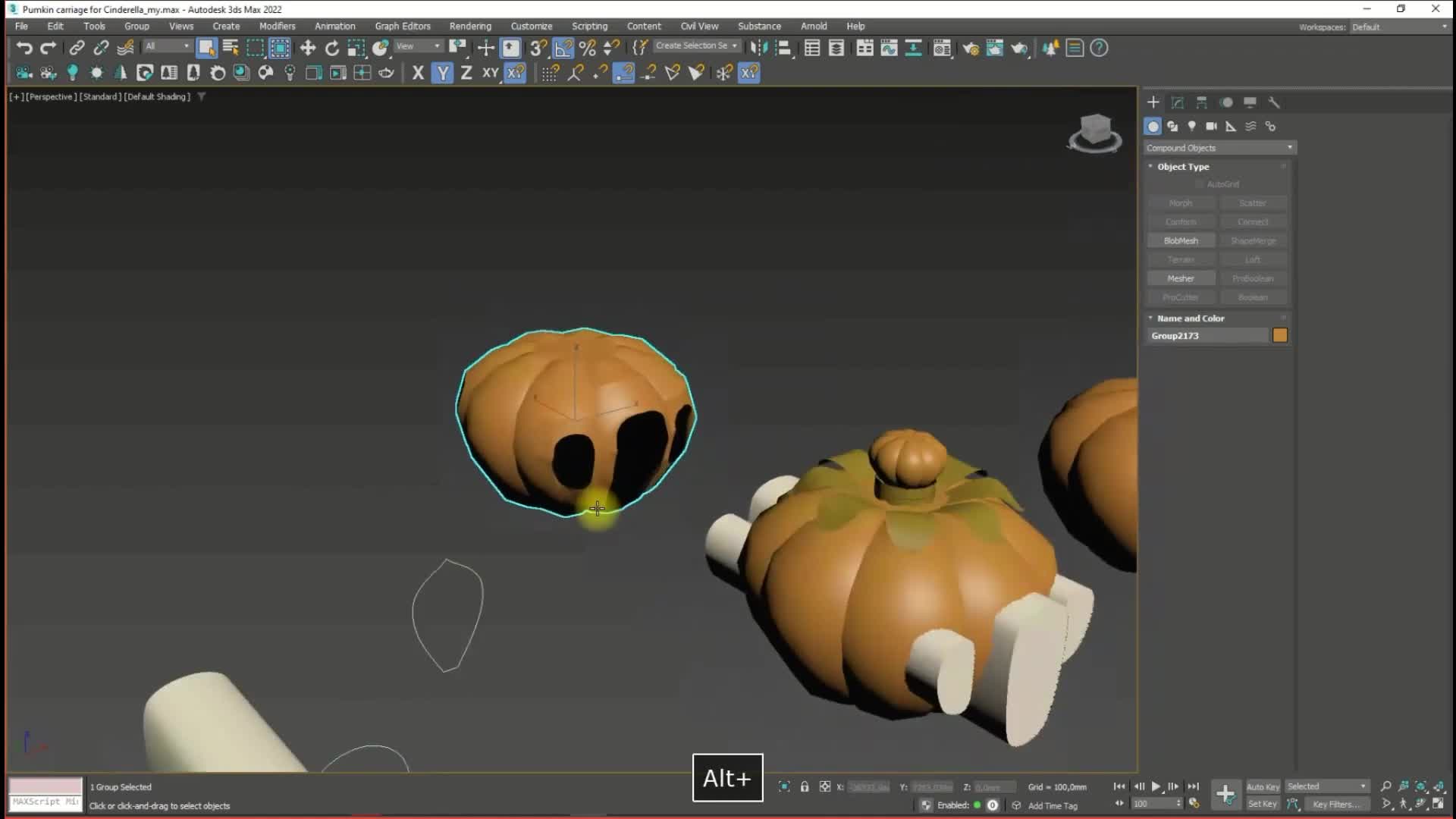Click the Percent Snap toggle icon
Image resolution: width=1456 pixels, height=819 pixels.
coord(587,49)
